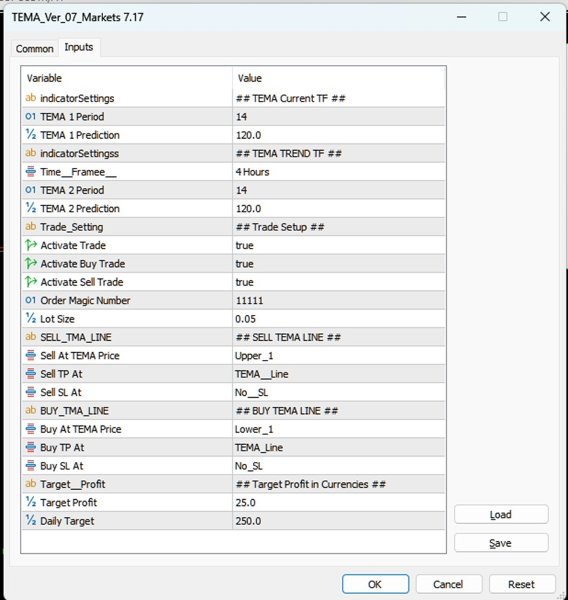Click the string icon beside indicatorSettings
This screenshot has width=568, height=600.
[x=31, y=98]
